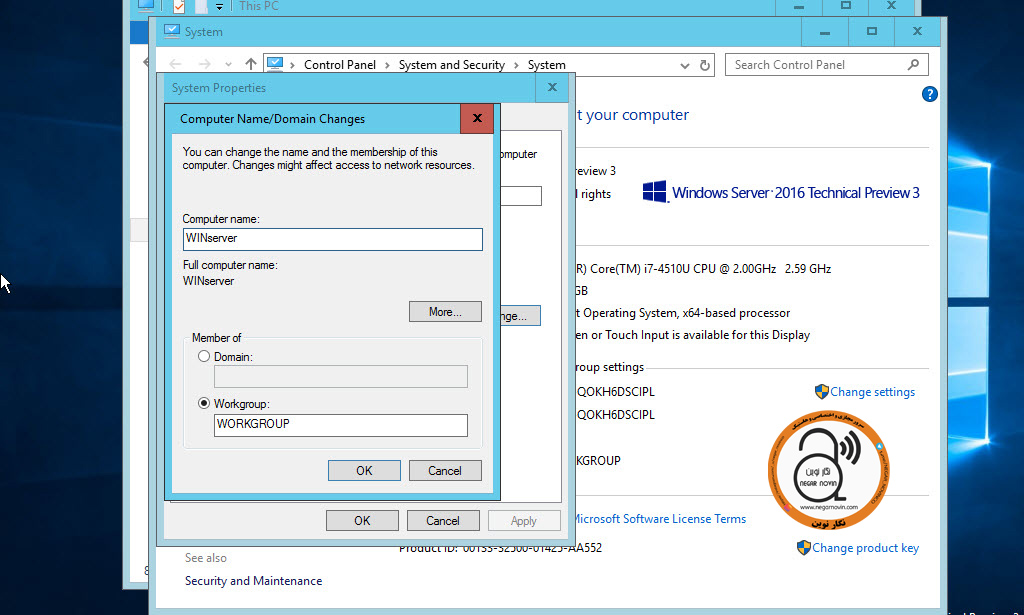Click the Forward arrow in System window

click(x=204, y=64)
